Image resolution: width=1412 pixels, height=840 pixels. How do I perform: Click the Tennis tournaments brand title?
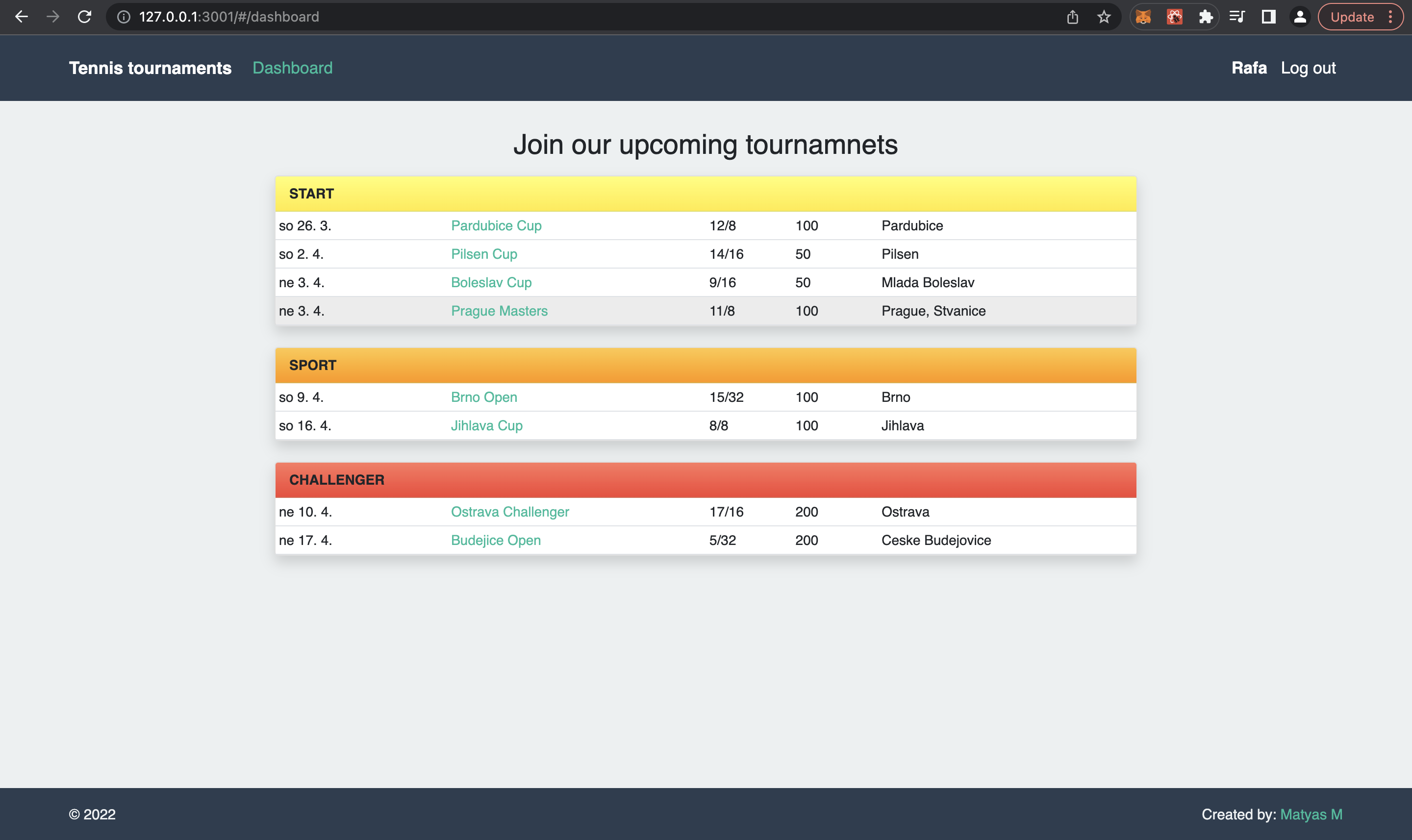[150, 68]
